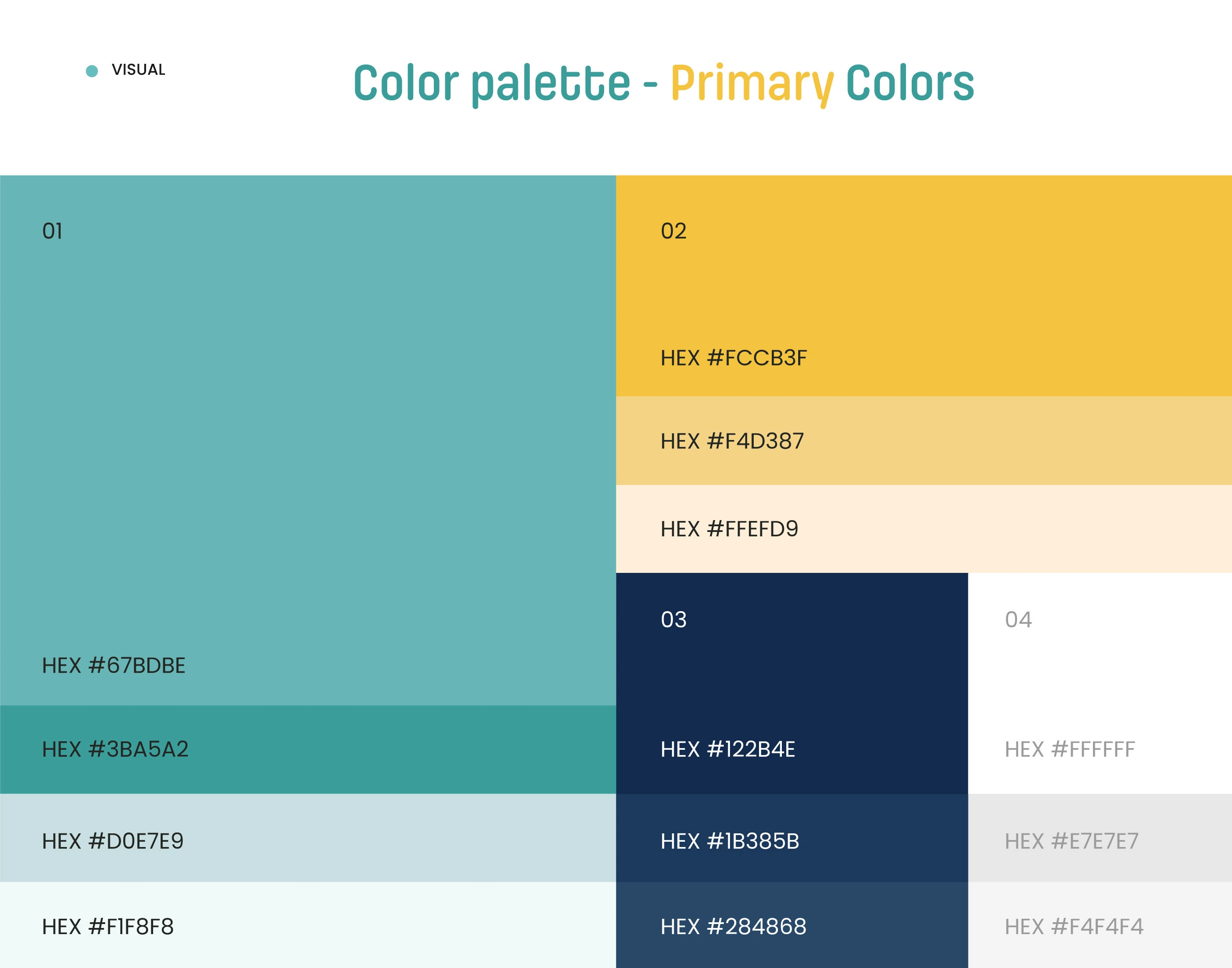Click the Color palette heading text
Screen dimensions: 1232x968
491,84
